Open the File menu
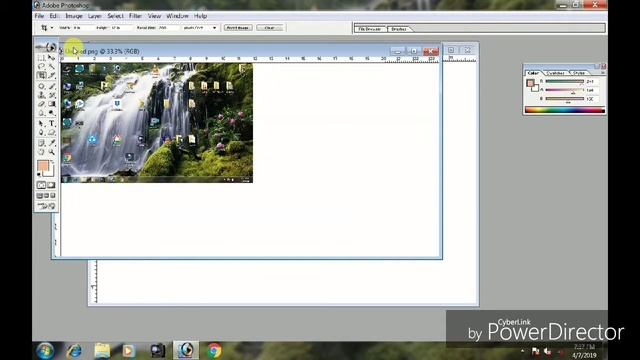Viewport: 640px width, 360px height. (39, 16)
